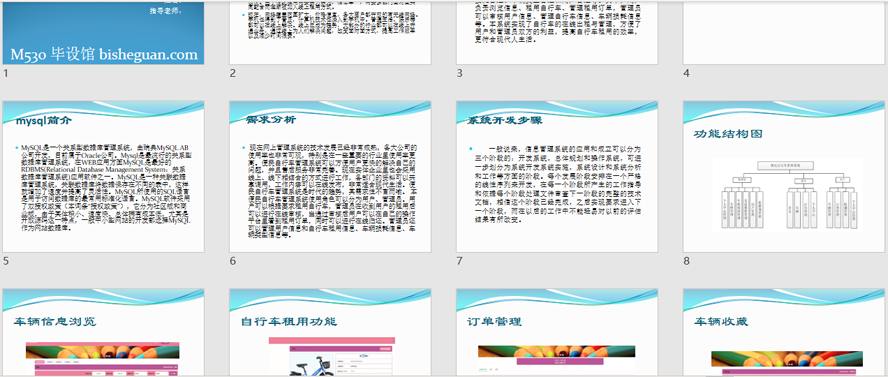This screenshot has height=377, width=888.
Task: Select slide 1 thumbnail with bisheguan.com banner
Action: tap(103, 32)
